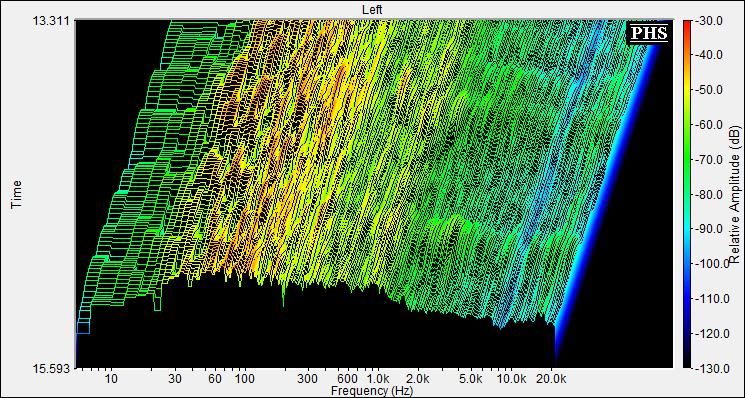Click the -90.0 dB scale value
745x398 pixels.
(x=709, y=229)
